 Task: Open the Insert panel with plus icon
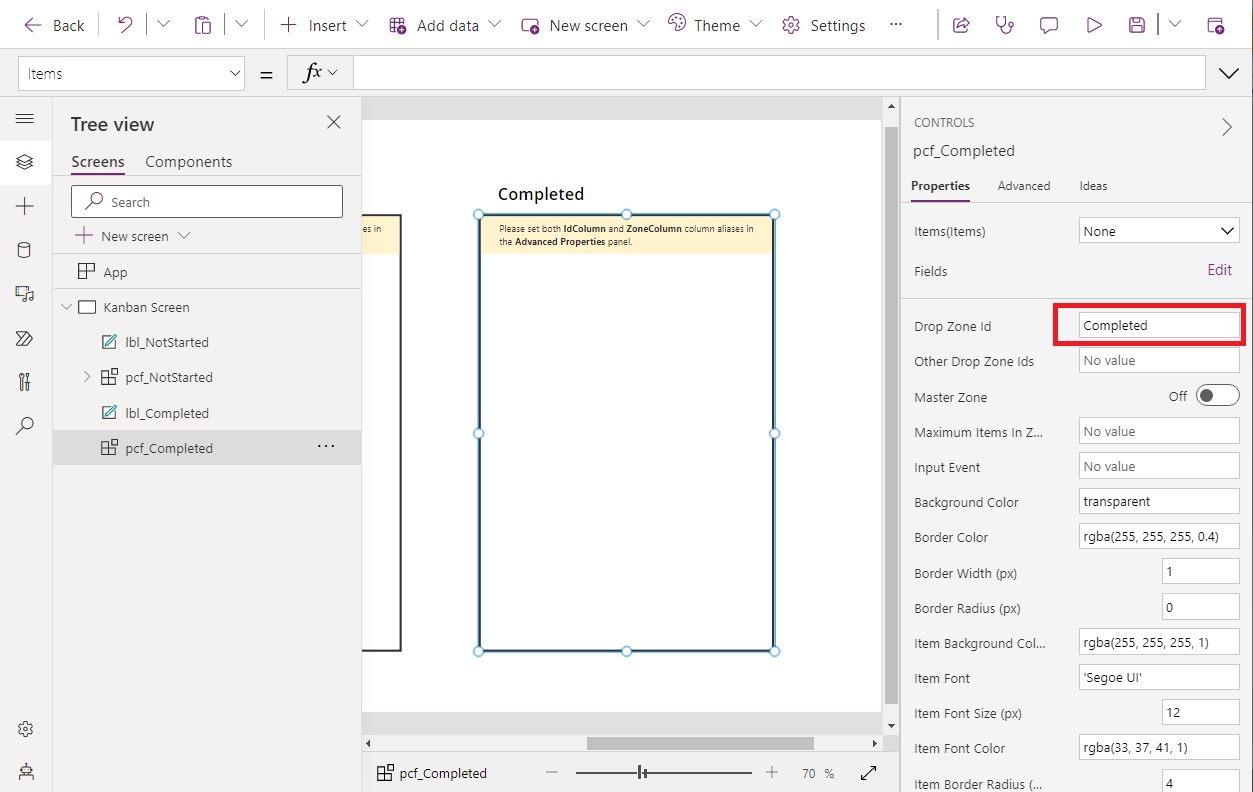point(26,206)
